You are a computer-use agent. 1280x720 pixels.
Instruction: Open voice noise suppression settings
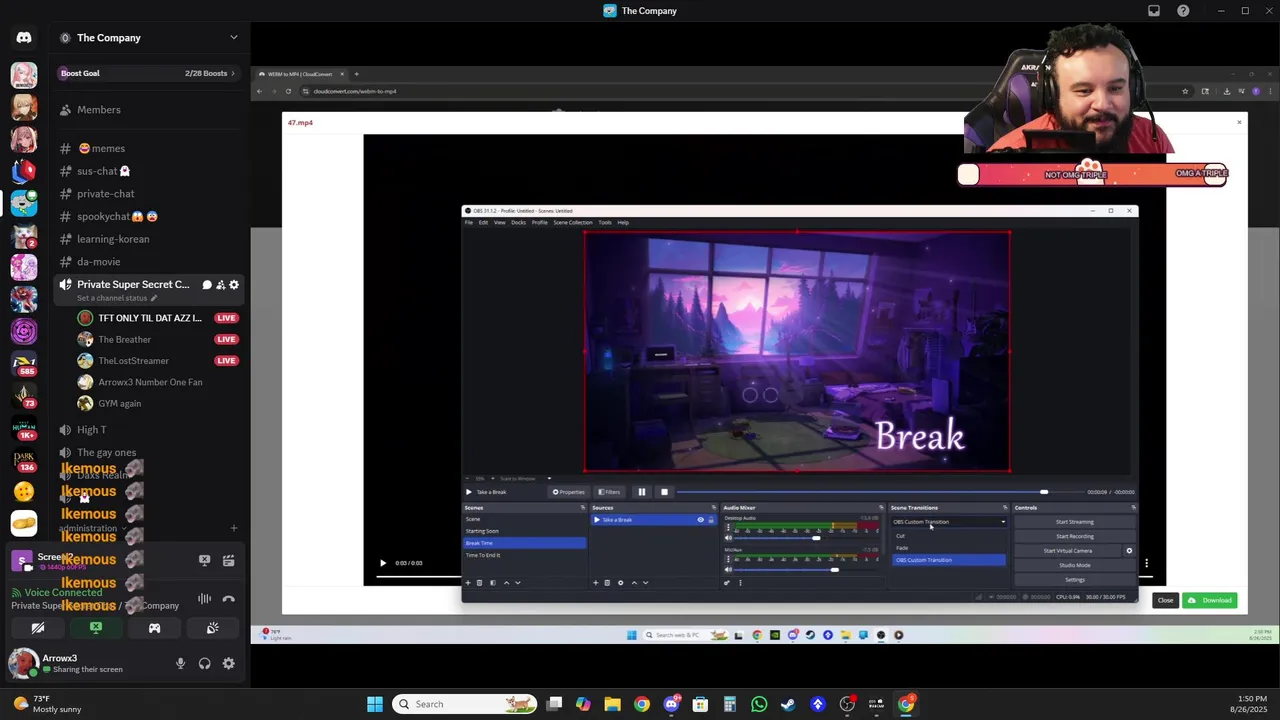[205, 599]
